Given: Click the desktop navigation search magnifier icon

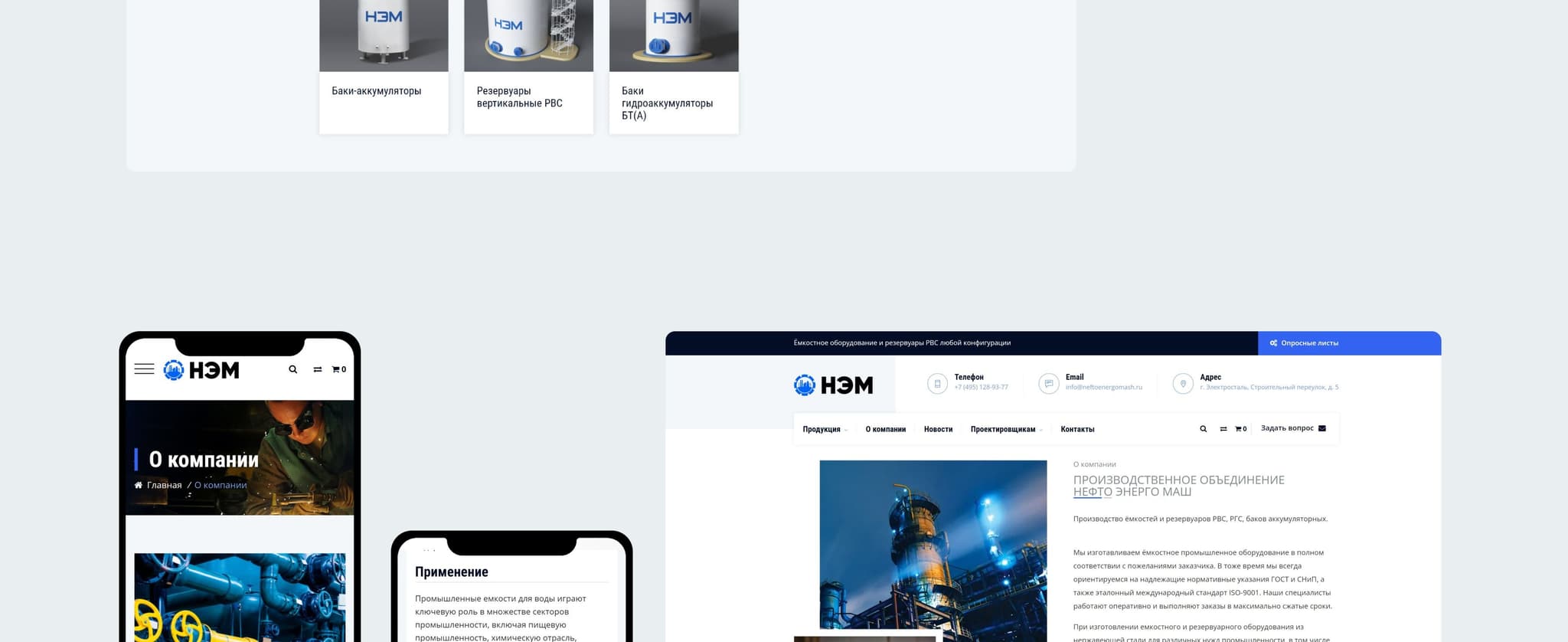Looking at the screenshot, I should coord(1203,429).
